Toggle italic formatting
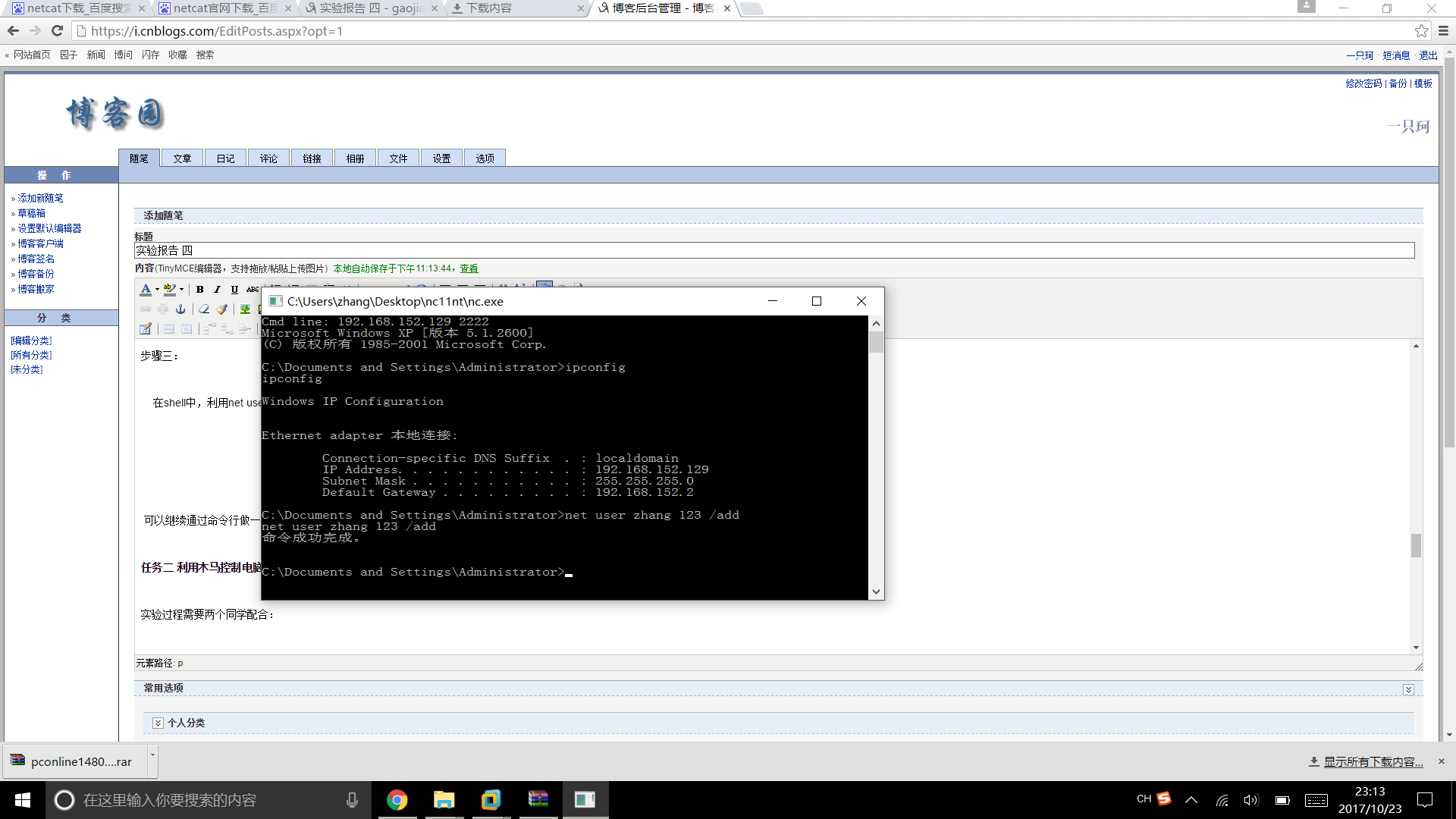The image size is (1456, 819). point(217,289)
